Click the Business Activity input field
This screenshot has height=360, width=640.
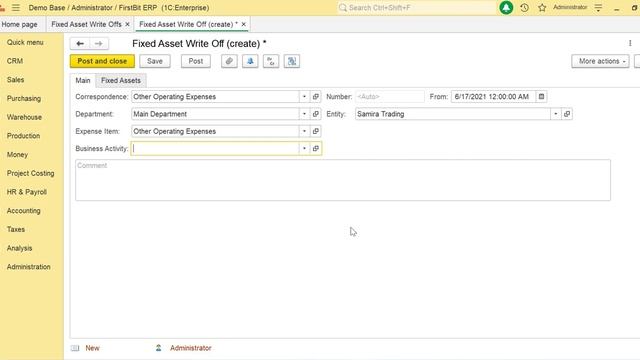[215, 149]
